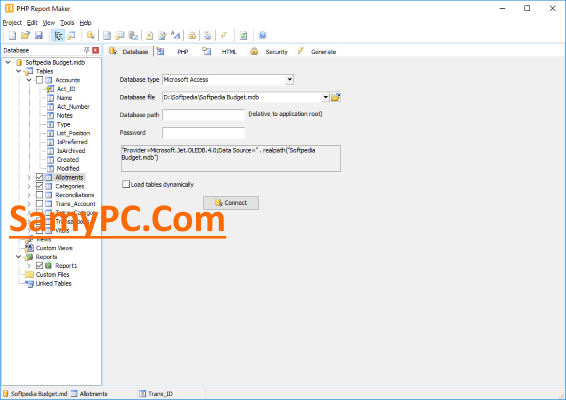Check the Accounts table checkbox

tap(39, 80)
